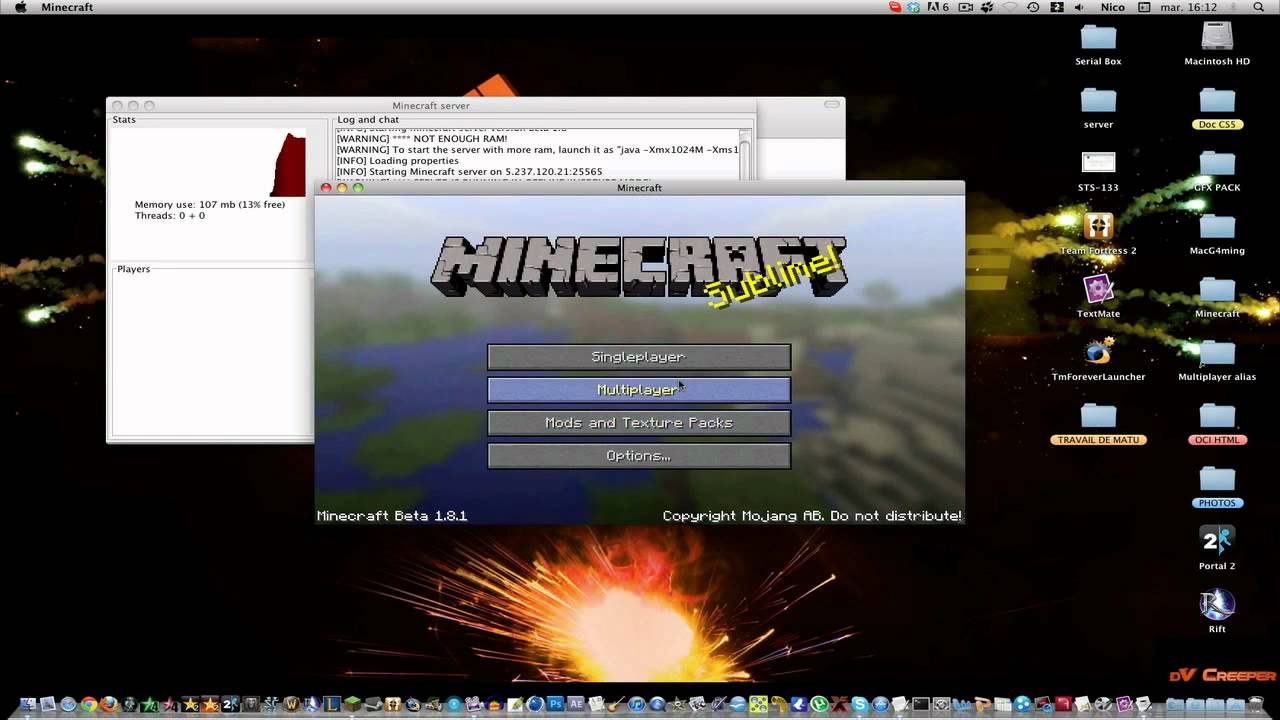Open Spotlight search magnifier
1280x720 pixels.
pos(1258,7)
